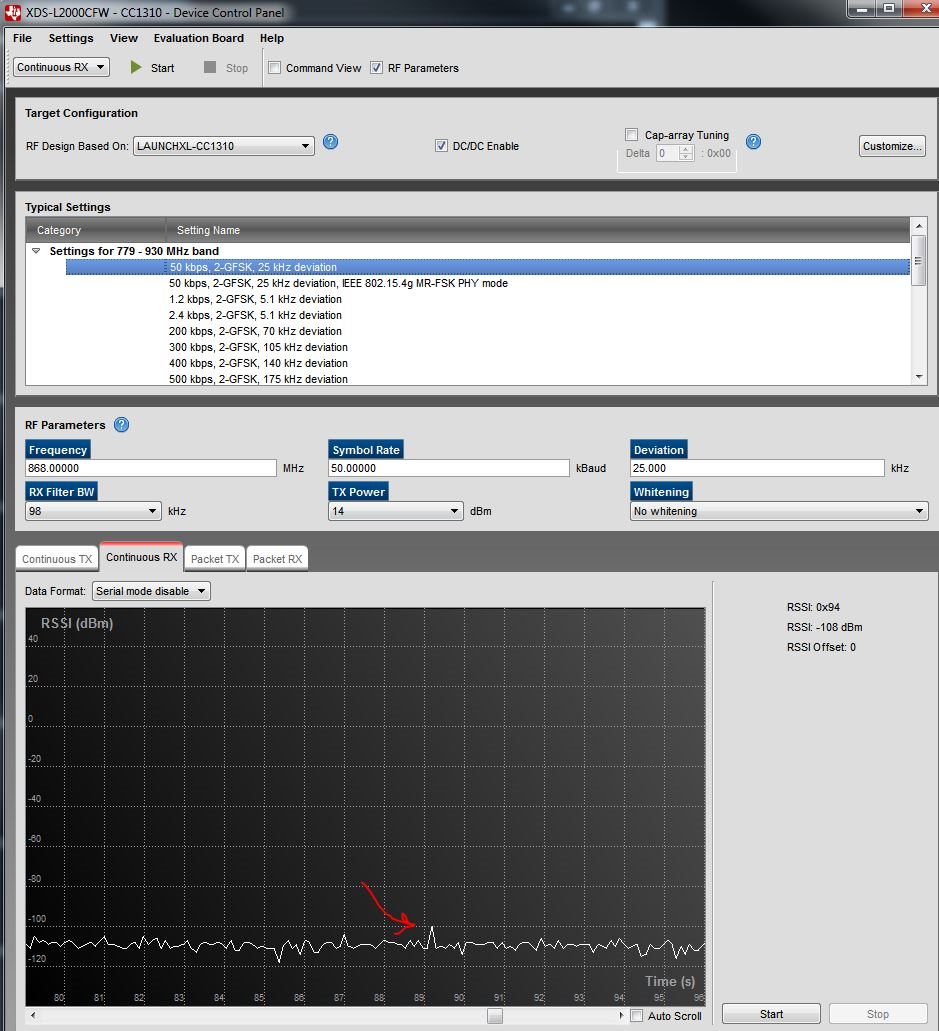Click the gray Stop square icon in toolbar
This screenshot has width=939, height=1031.
coord(210,67)
